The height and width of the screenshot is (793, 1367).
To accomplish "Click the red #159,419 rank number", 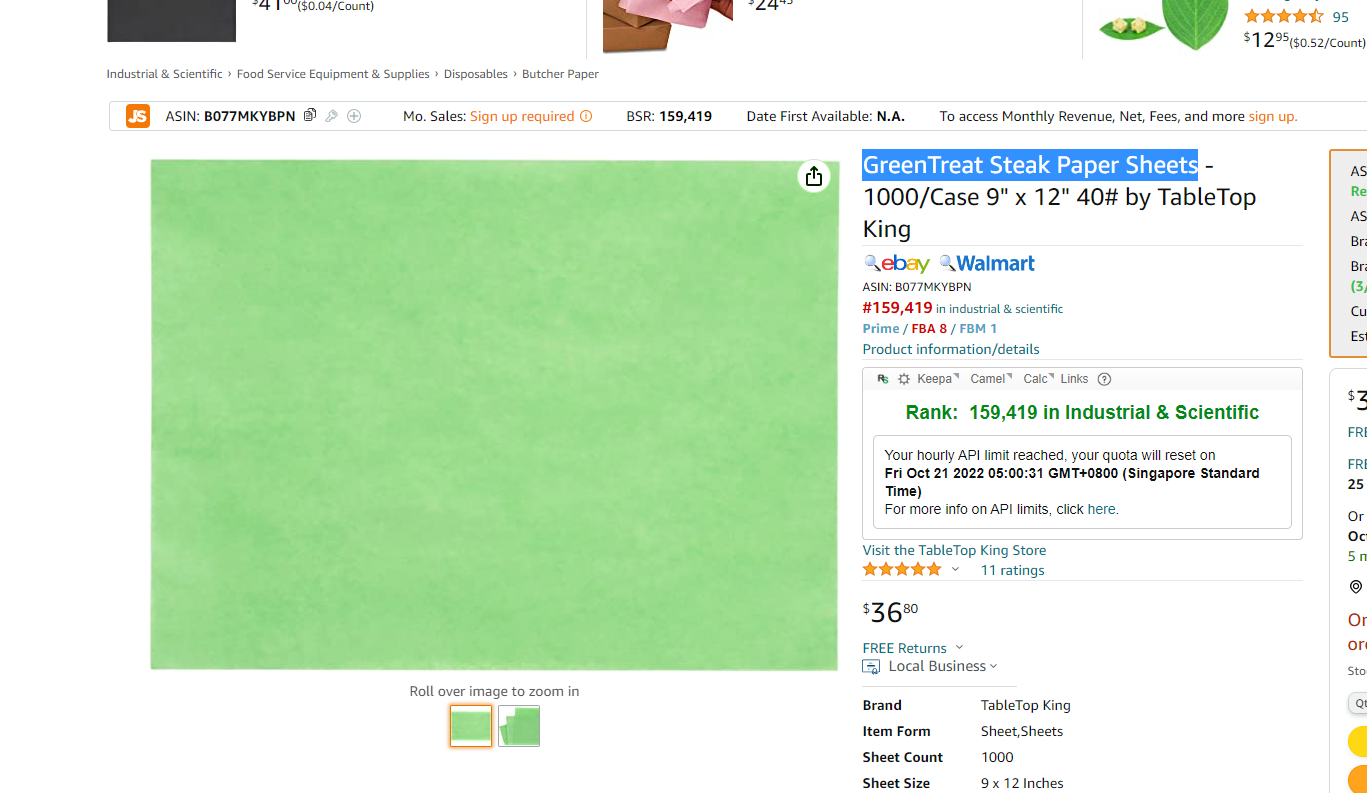I will pyautogui.click(x=898, y=308).
